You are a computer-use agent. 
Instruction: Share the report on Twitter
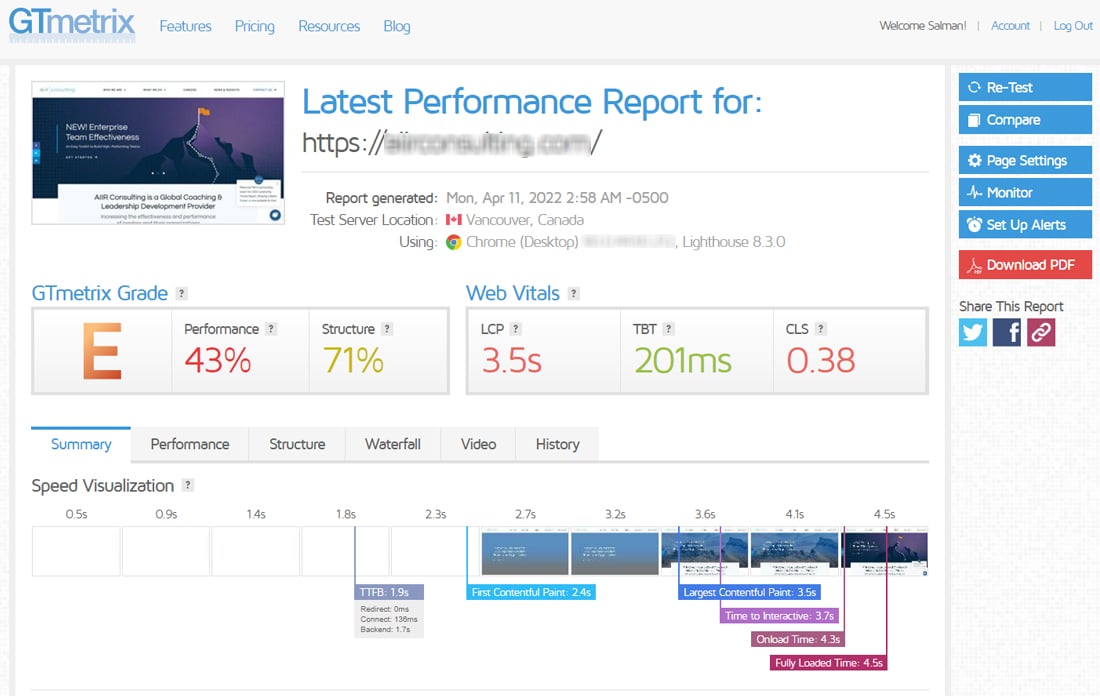971,331
